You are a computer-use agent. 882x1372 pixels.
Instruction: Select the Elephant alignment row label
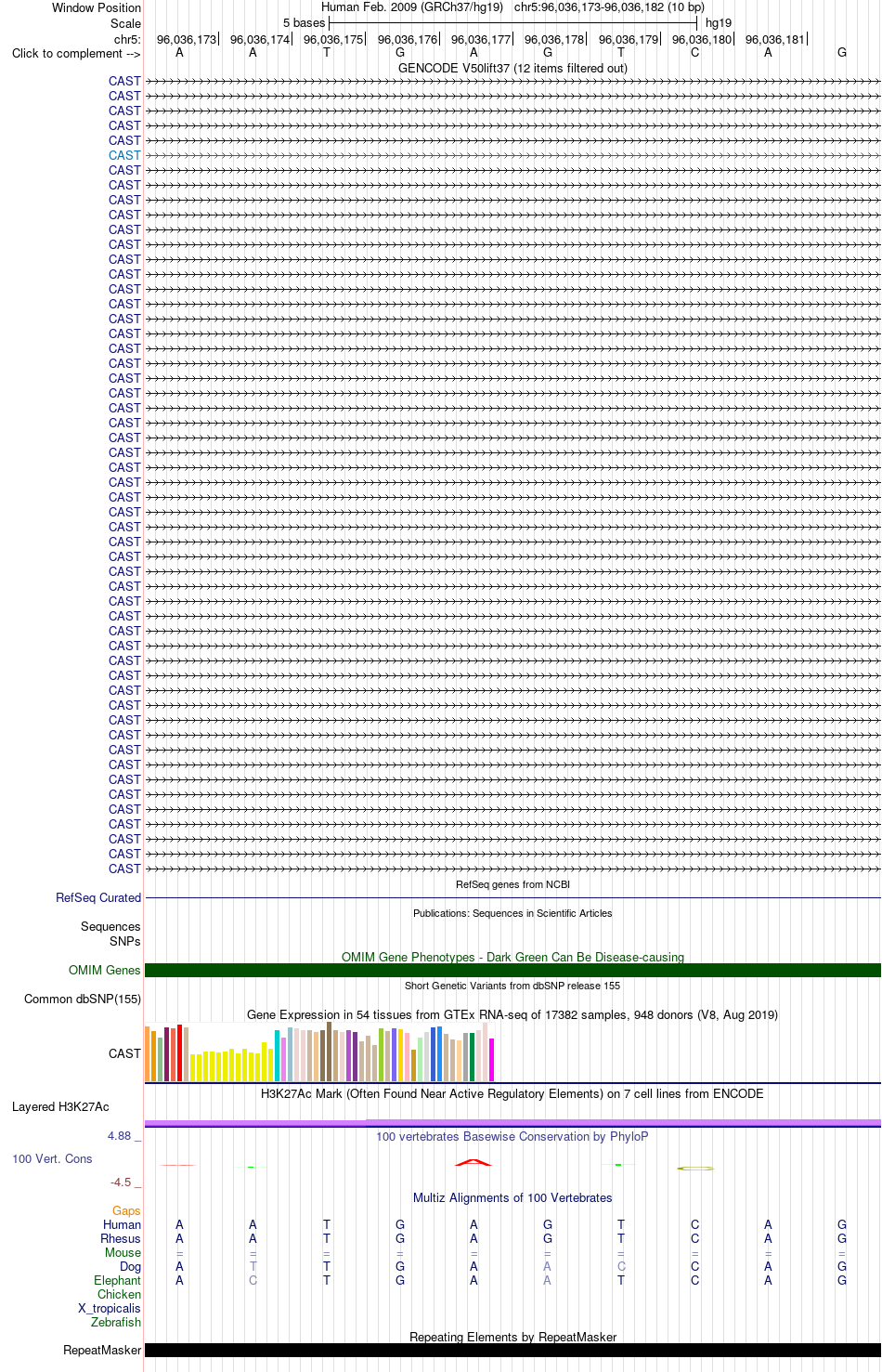(117, 1280)
